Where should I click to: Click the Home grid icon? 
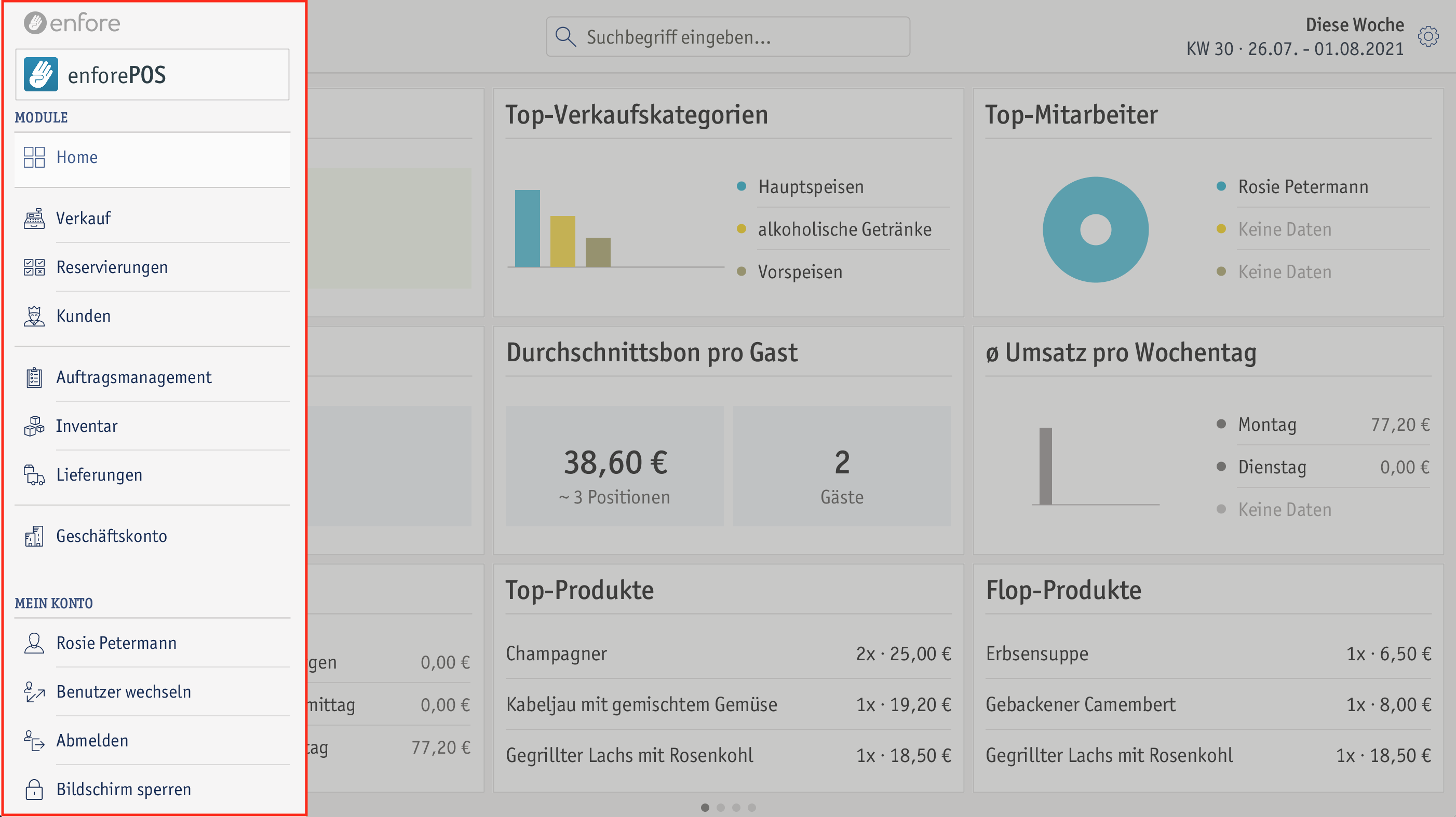(34, 157)
